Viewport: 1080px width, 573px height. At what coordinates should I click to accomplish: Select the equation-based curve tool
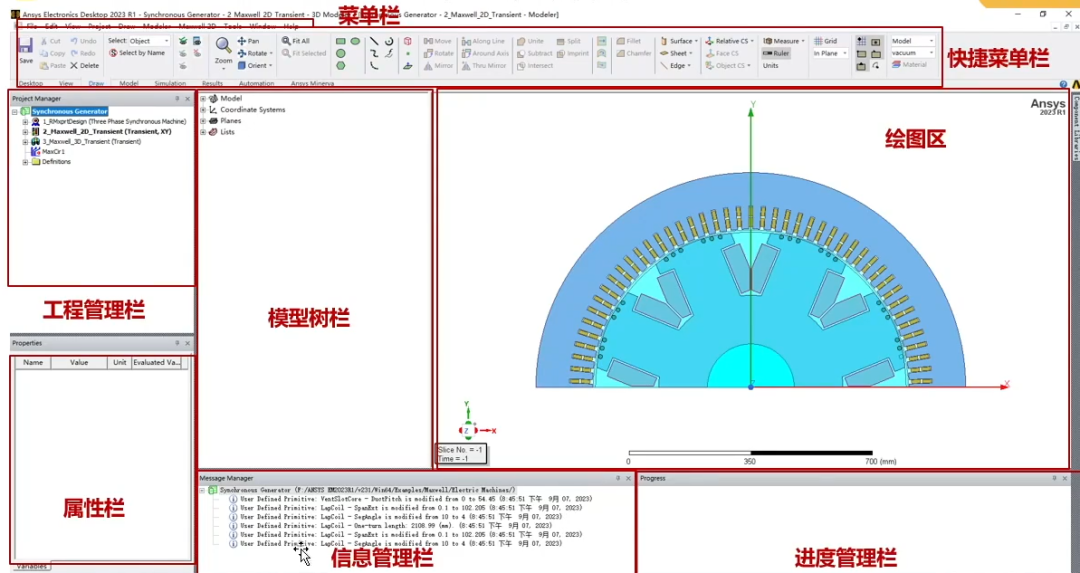[389, 54]
